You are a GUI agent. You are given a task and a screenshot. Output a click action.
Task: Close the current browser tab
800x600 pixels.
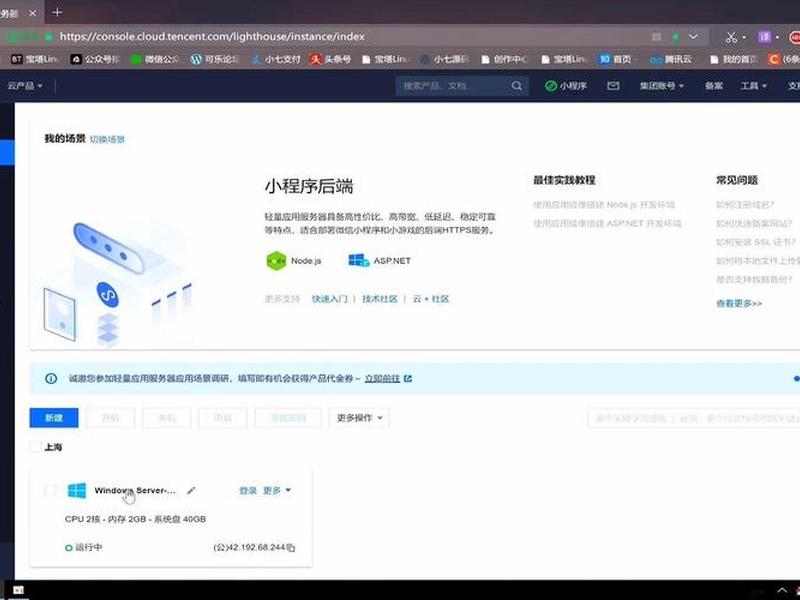tap(32, 13)
